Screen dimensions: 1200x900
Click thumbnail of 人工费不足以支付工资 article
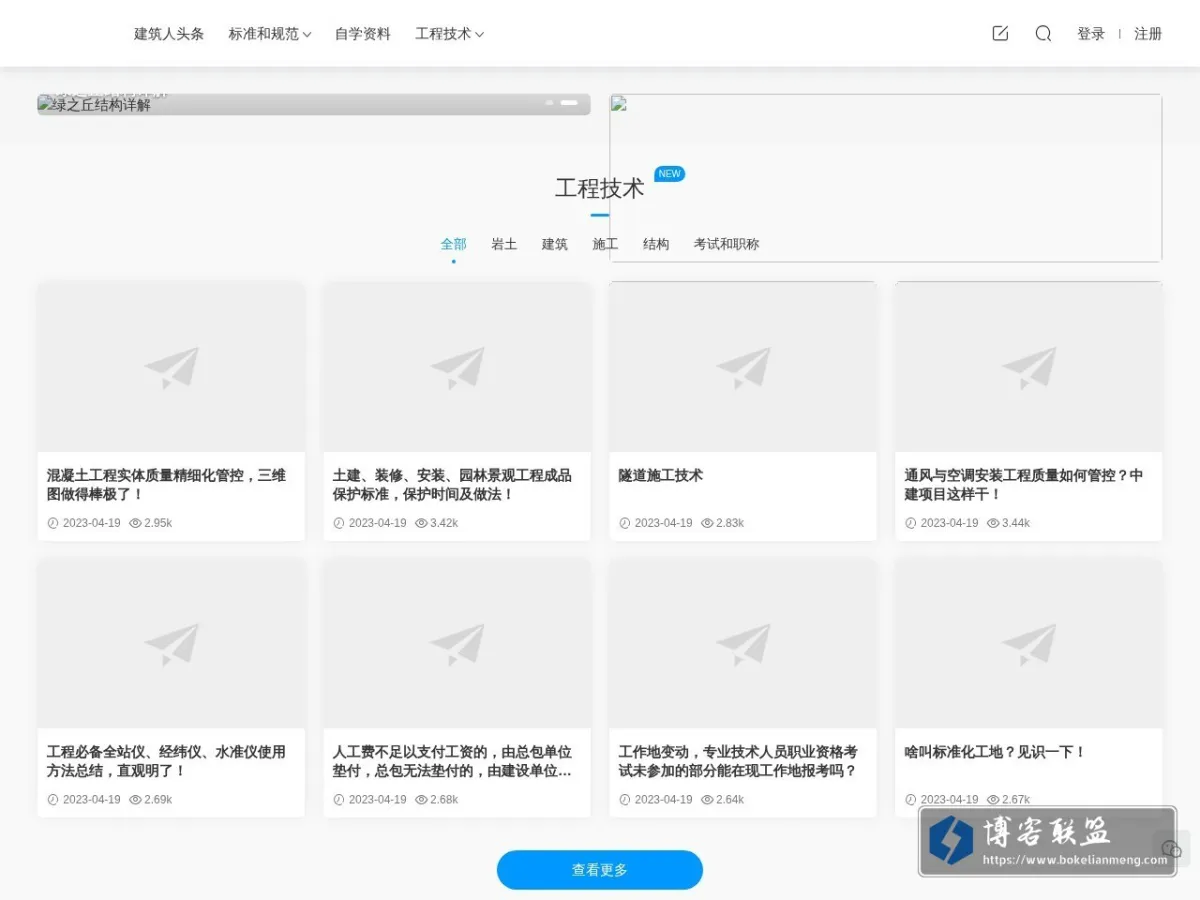click(x=457, y=643)
